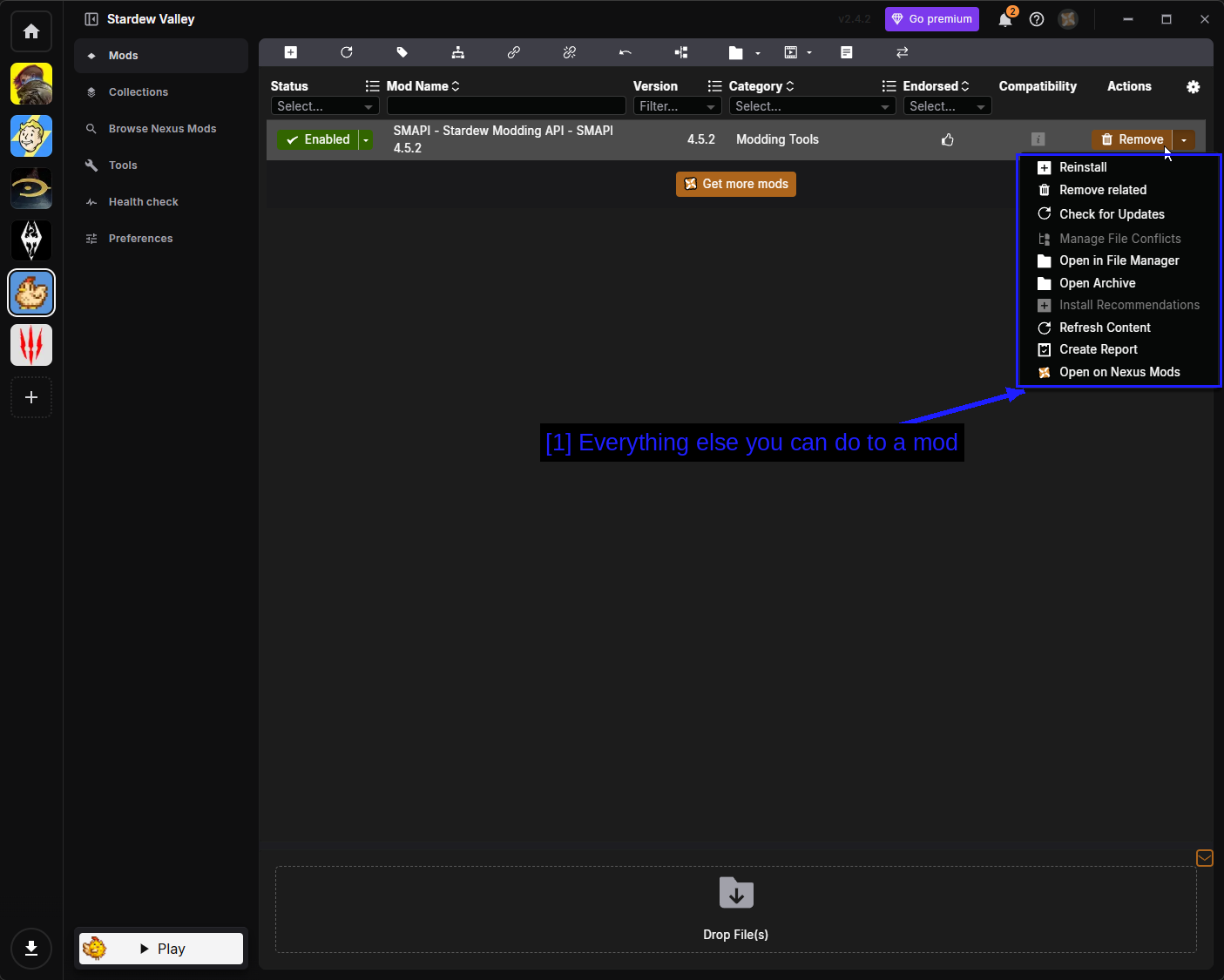Viewport: 1224px width, 980px height.
Task: Open Browse Nexus Mods in the sidebar
Action: (x=162, y=129)
